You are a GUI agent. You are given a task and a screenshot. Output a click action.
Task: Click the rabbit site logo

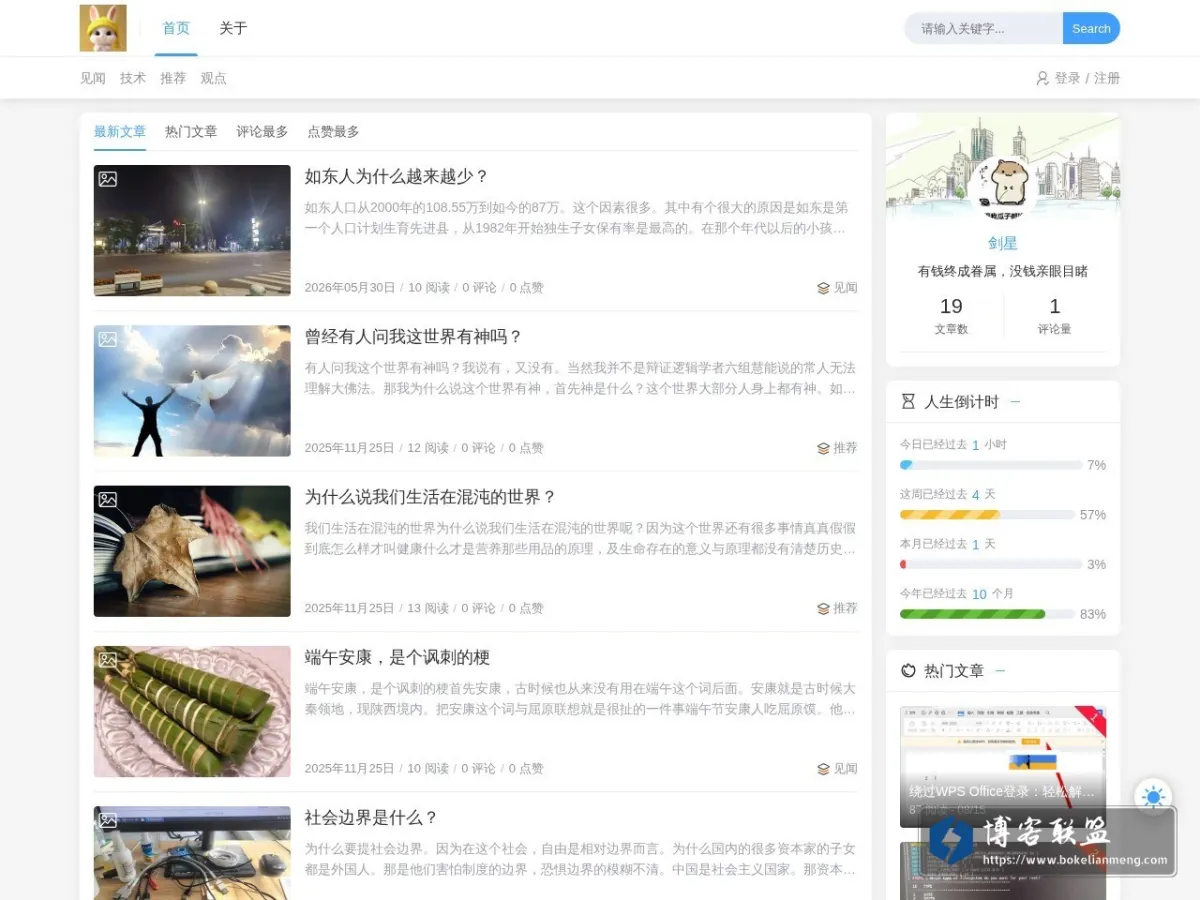[x=103, y=28]
